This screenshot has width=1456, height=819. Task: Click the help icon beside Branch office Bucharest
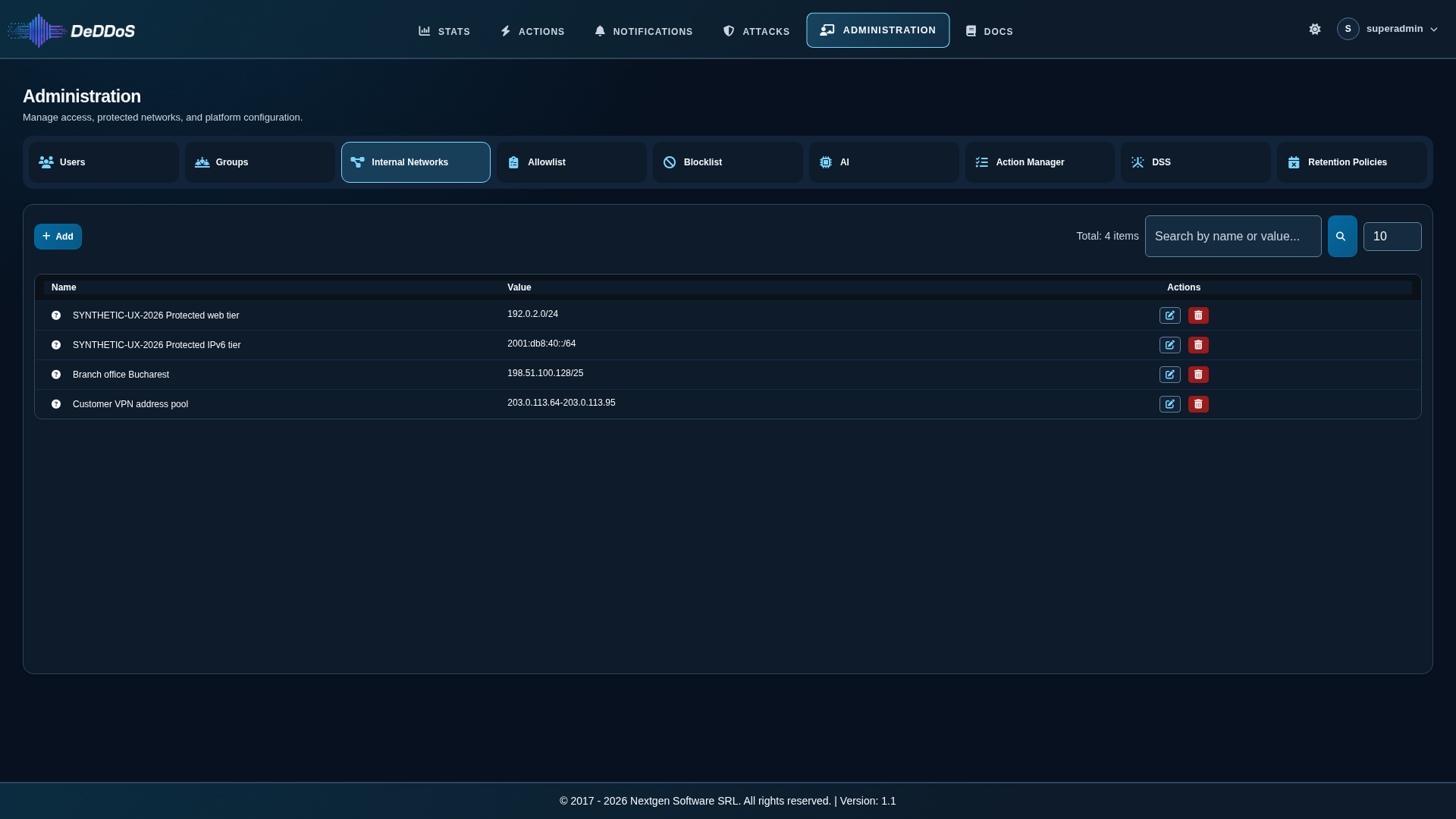(x=56, y=375)
